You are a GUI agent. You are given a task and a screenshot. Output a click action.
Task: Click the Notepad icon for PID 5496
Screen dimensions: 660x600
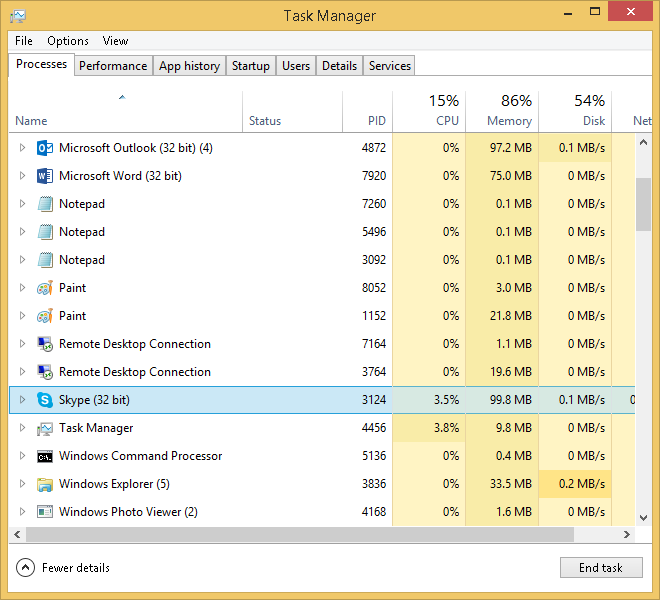pos(45,232)
